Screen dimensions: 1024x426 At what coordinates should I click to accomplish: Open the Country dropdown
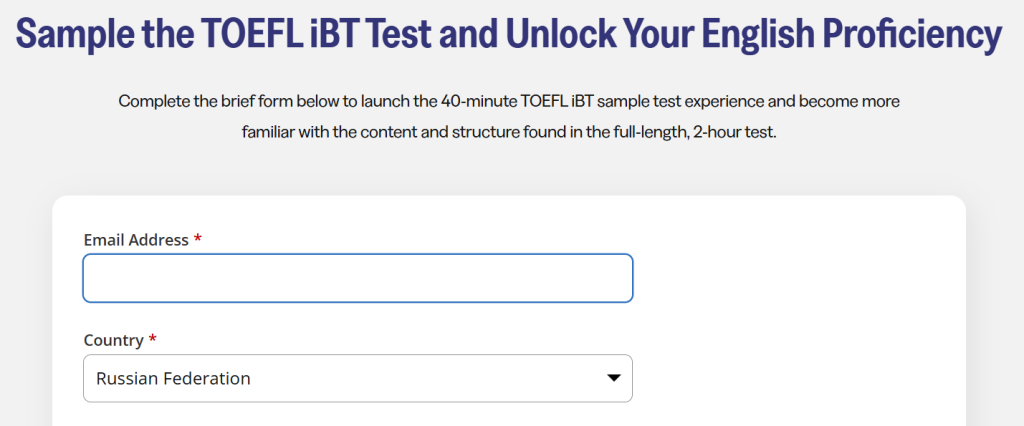click(357, 378)
